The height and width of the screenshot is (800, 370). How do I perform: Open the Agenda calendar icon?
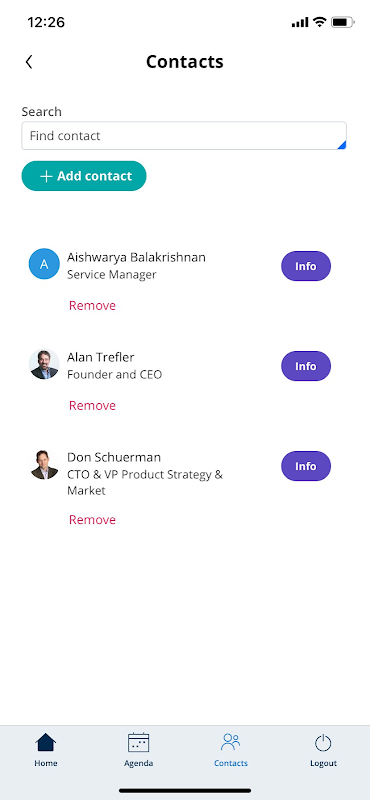[138, 742]
